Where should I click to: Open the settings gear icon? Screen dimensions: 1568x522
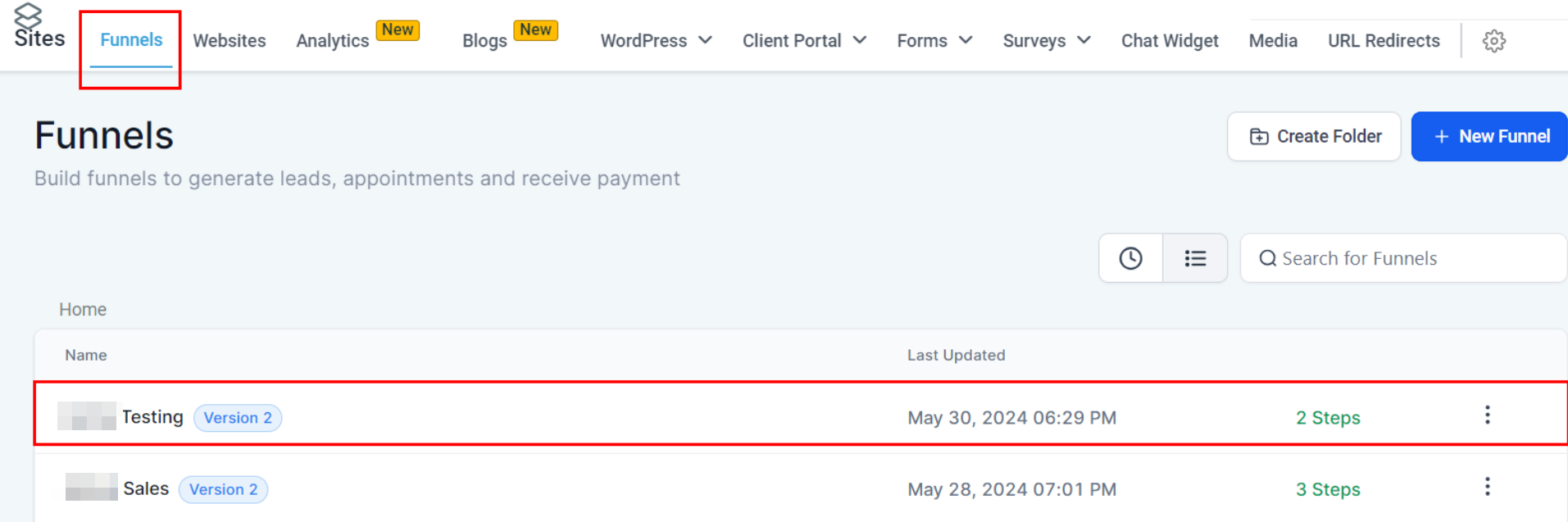[1494, 41]
